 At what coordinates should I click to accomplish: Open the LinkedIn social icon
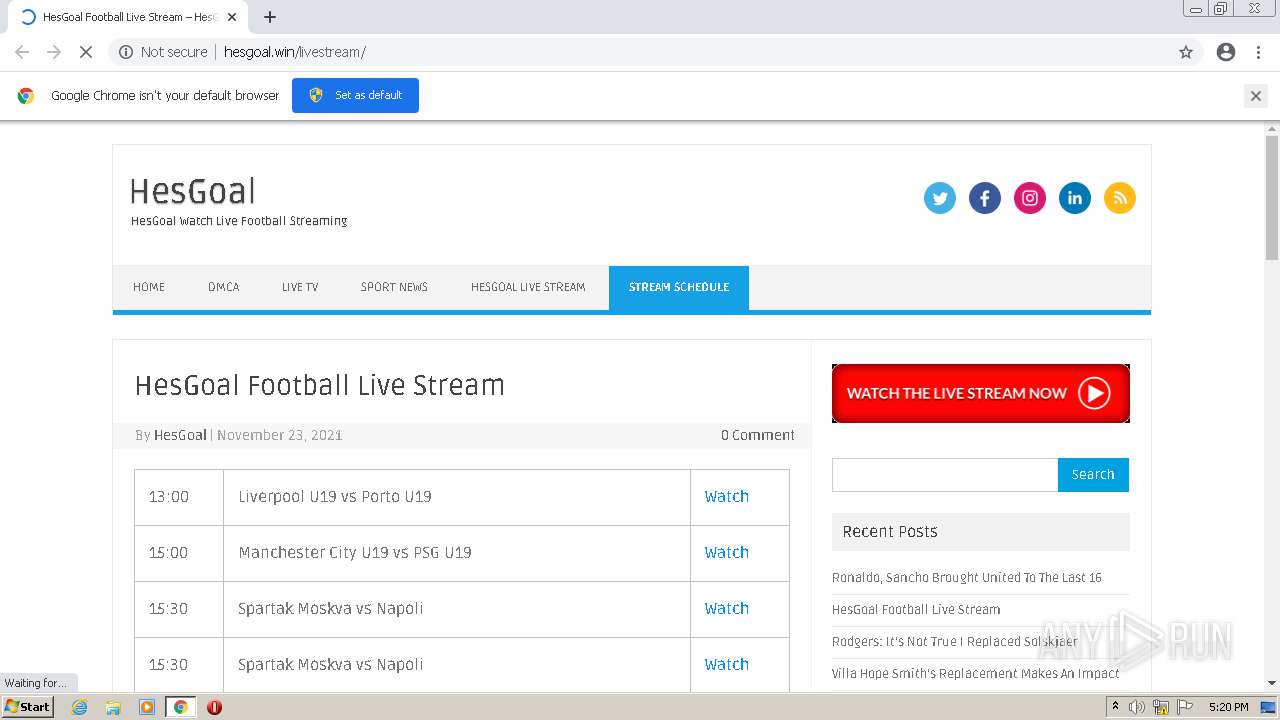point(1075,198)
